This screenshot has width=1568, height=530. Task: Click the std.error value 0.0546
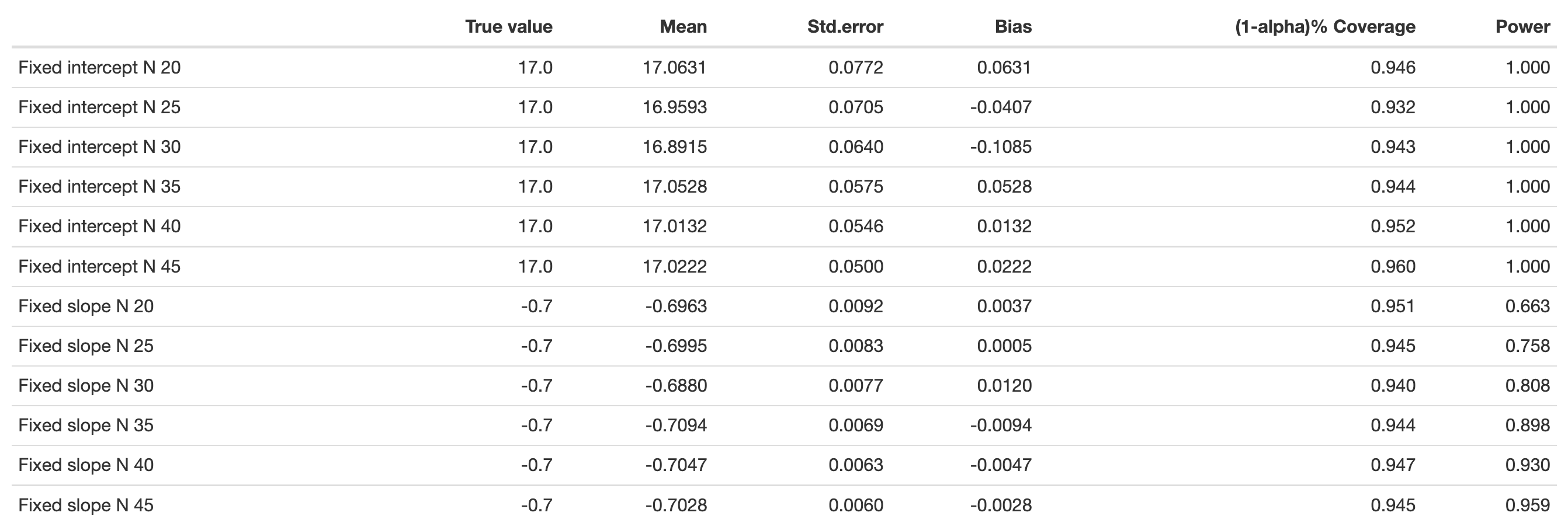pos(855,226)
